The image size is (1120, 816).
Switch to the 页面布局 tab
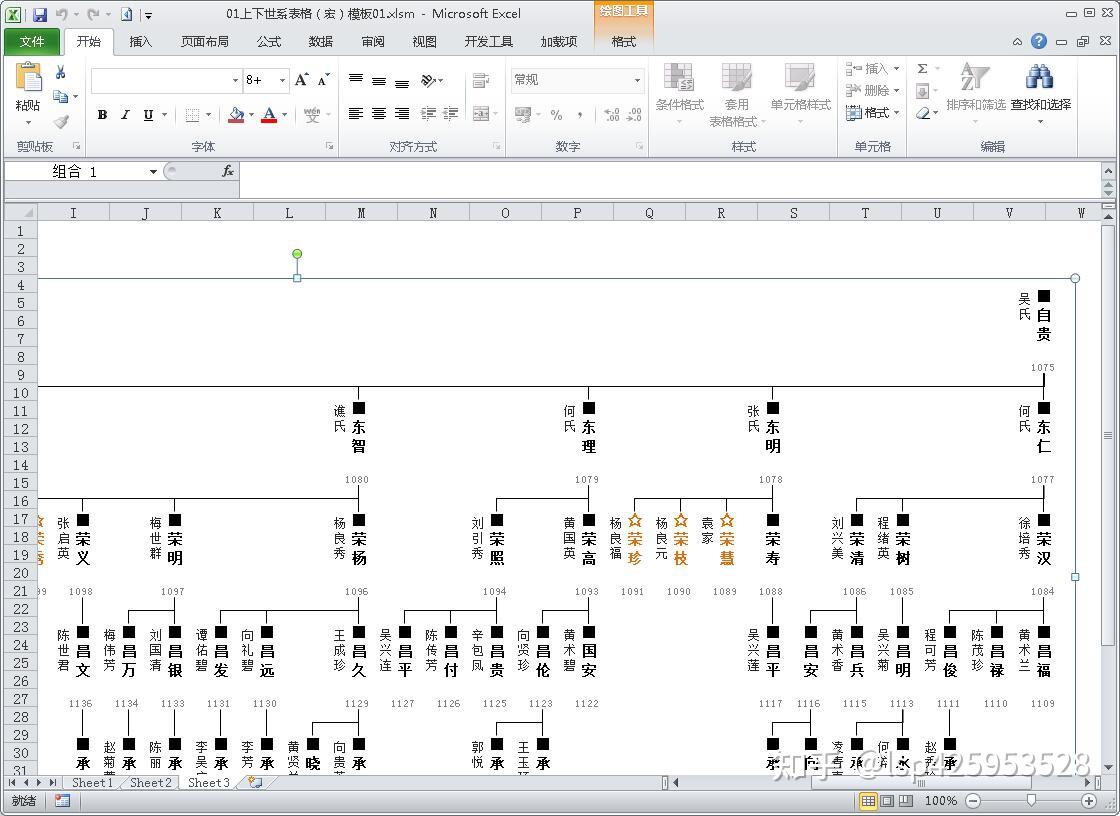pos(205,41)
